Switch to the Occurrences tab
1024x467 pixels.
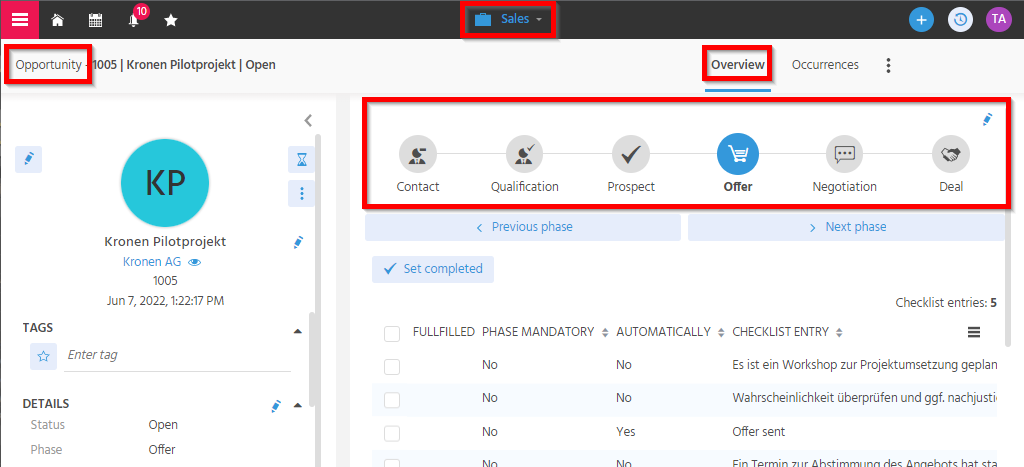pos(825,65)
